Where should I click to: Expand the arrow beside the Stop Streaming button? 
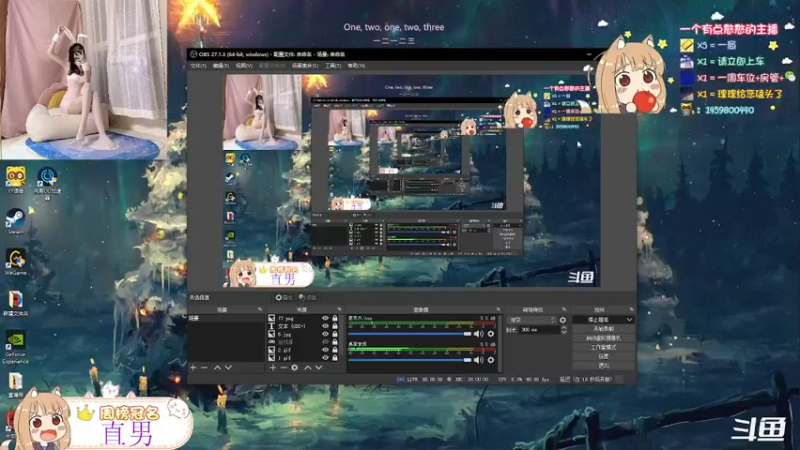(629, 319)
